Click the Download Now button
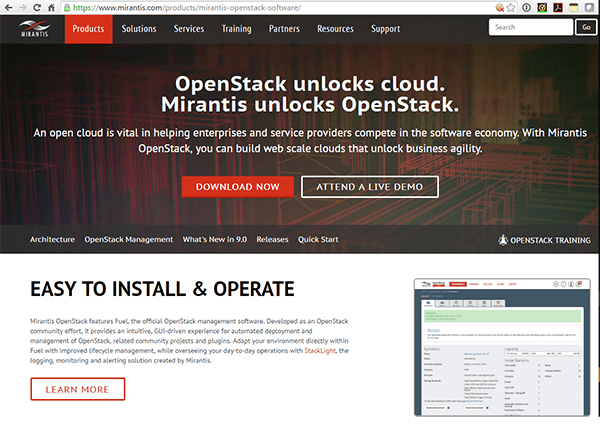This screenshot has height=431, width=600. (x=237, y=187)
